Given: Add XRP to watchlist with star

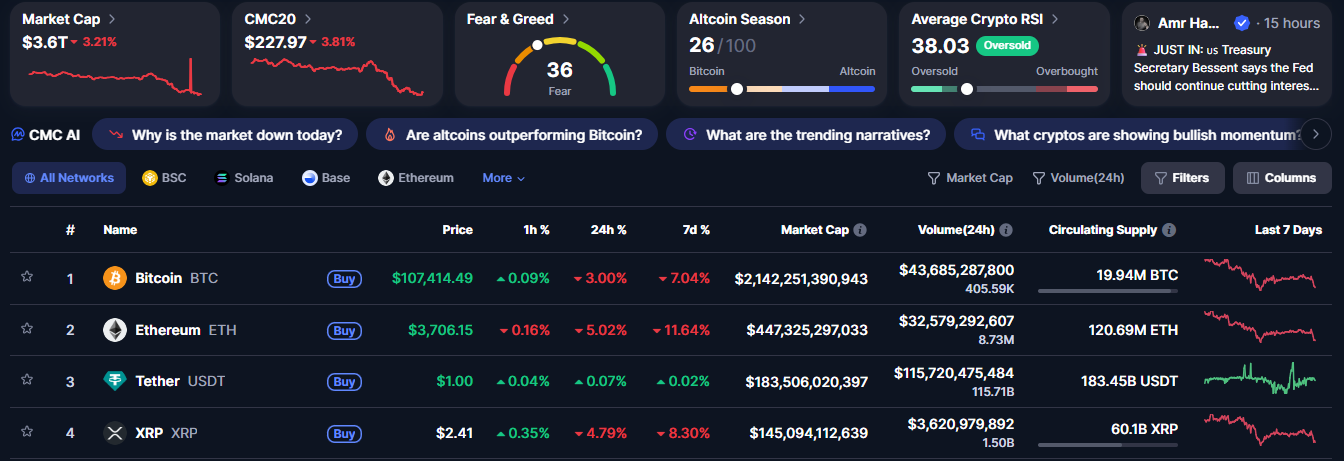Looking at the screenshot, I should pyautogui.click(x=27, y=432).
